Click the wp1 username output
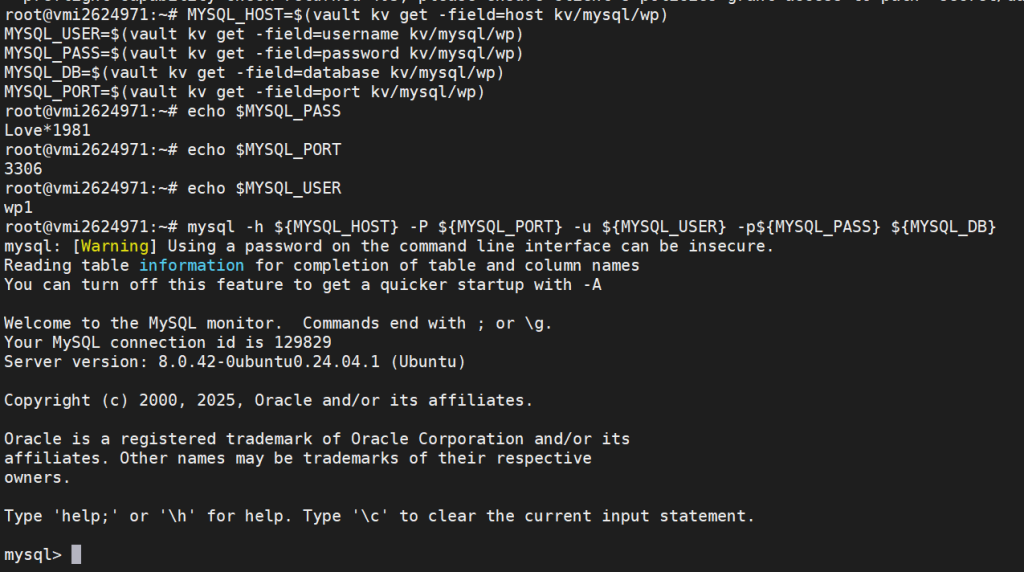 [18, 208]
